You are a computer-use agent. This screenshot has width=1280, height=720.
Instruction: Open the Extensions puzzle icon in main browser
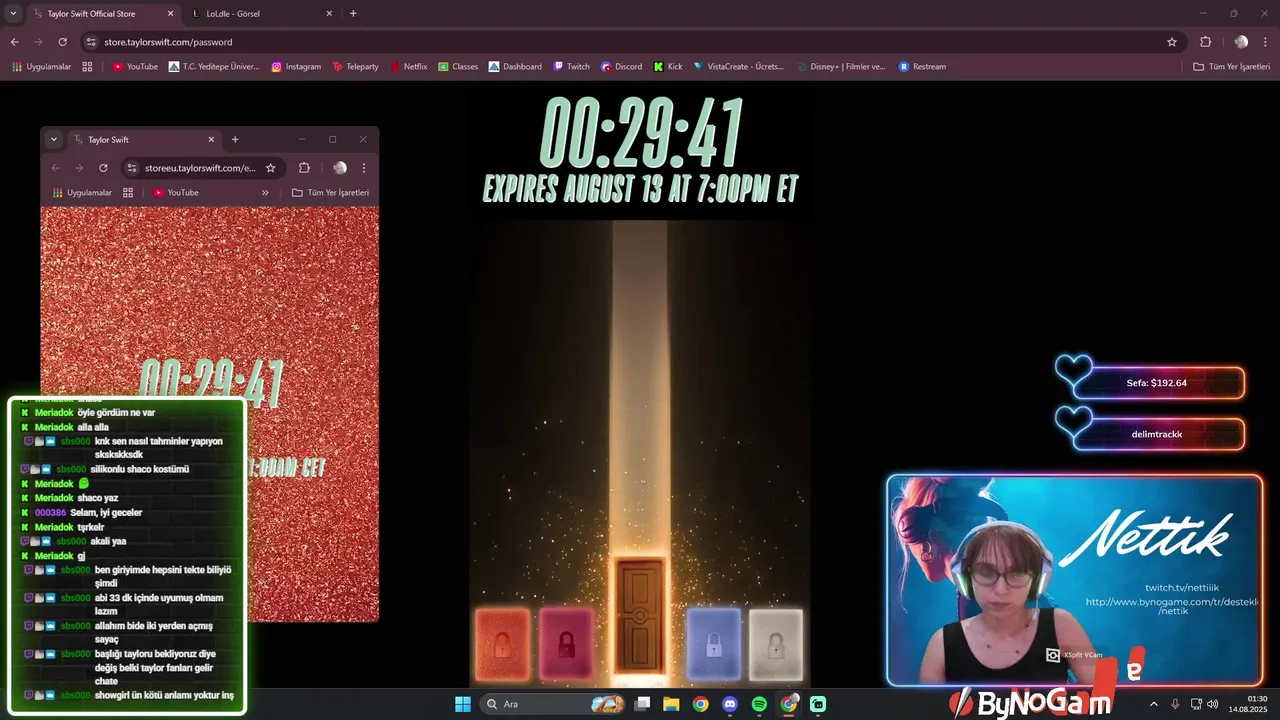pos(1206,42)
